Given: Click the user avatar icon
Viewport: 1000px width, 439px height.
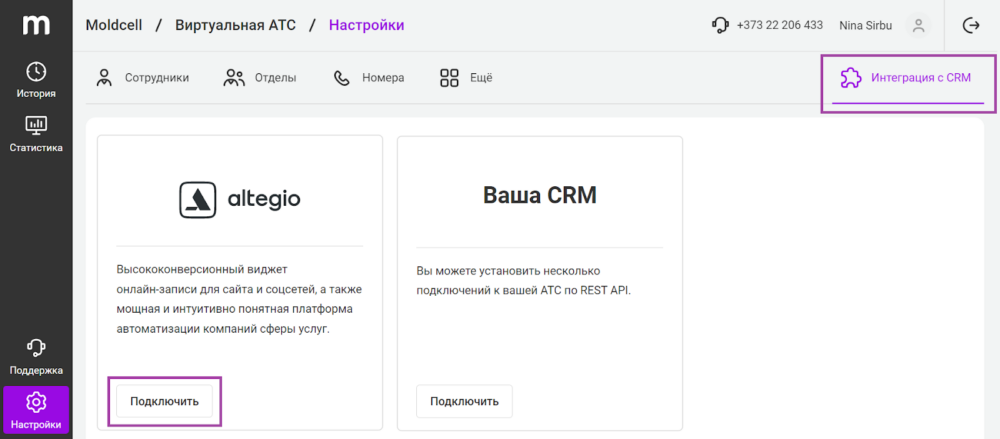Looking at the screenshot, I should pyautogui.click(x=918, y=26).
